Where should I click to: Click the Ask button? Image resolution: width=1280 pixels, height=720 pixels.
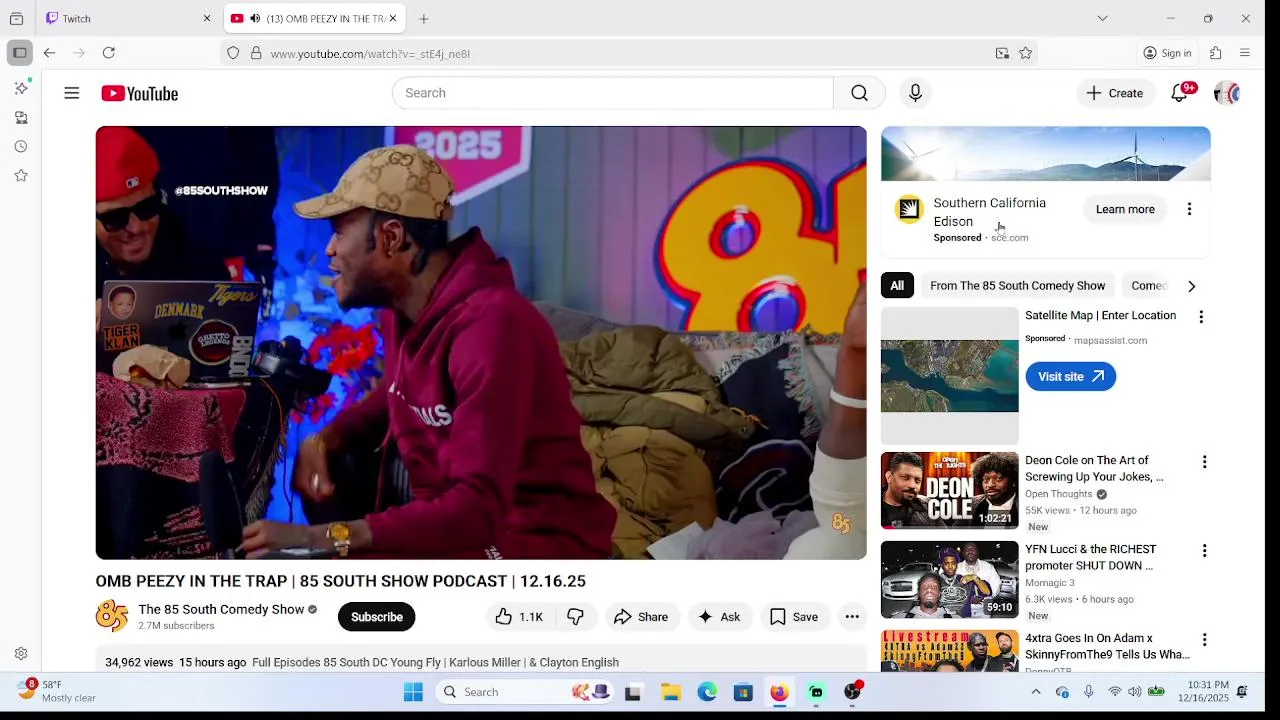coord(719,617)
